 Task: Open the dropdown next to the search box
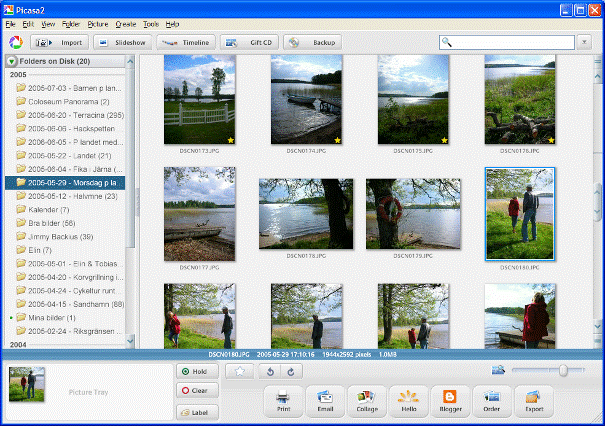tap(584, 42)
